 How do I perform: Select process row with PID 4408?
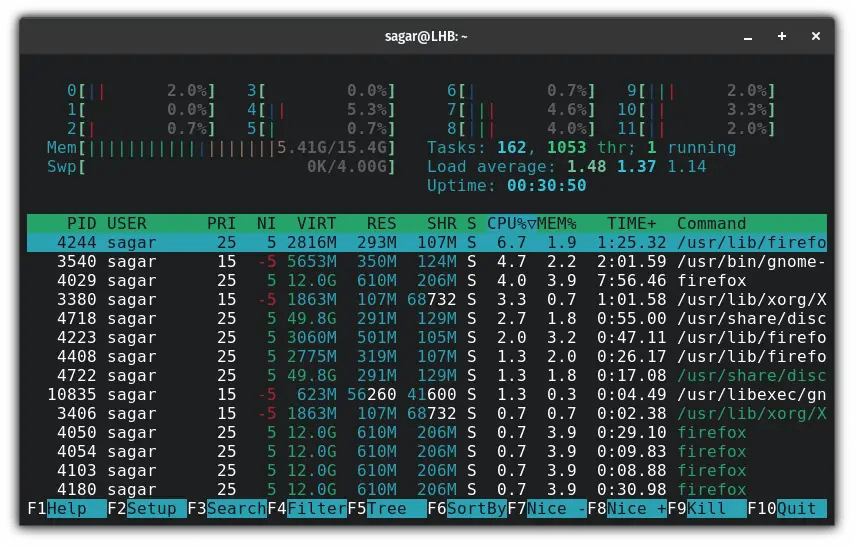click(427, 356)
